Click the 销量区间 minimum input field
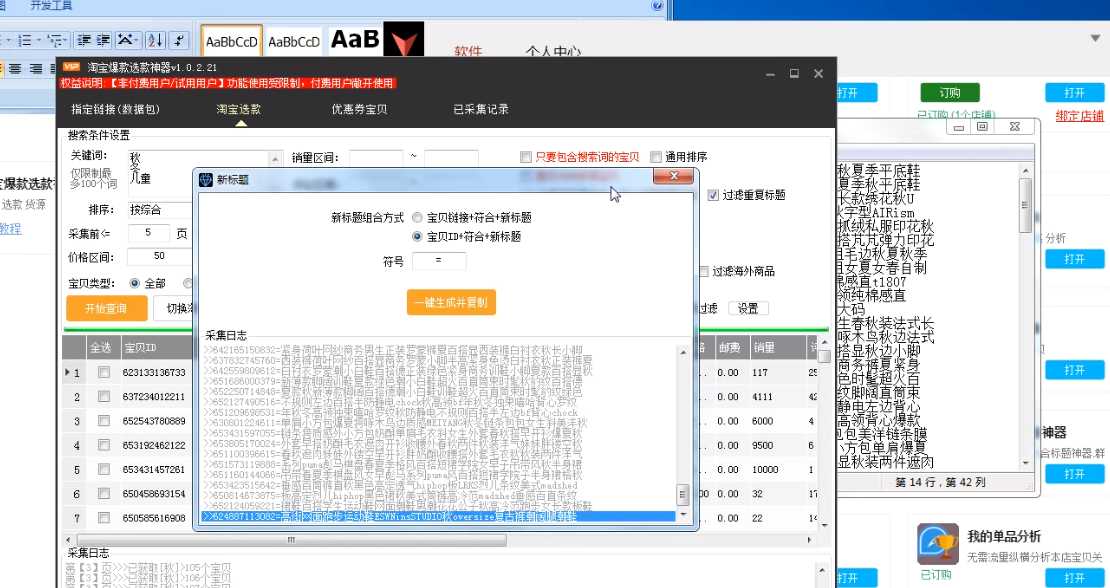The image size is (1110, 588). pos(376,158)
